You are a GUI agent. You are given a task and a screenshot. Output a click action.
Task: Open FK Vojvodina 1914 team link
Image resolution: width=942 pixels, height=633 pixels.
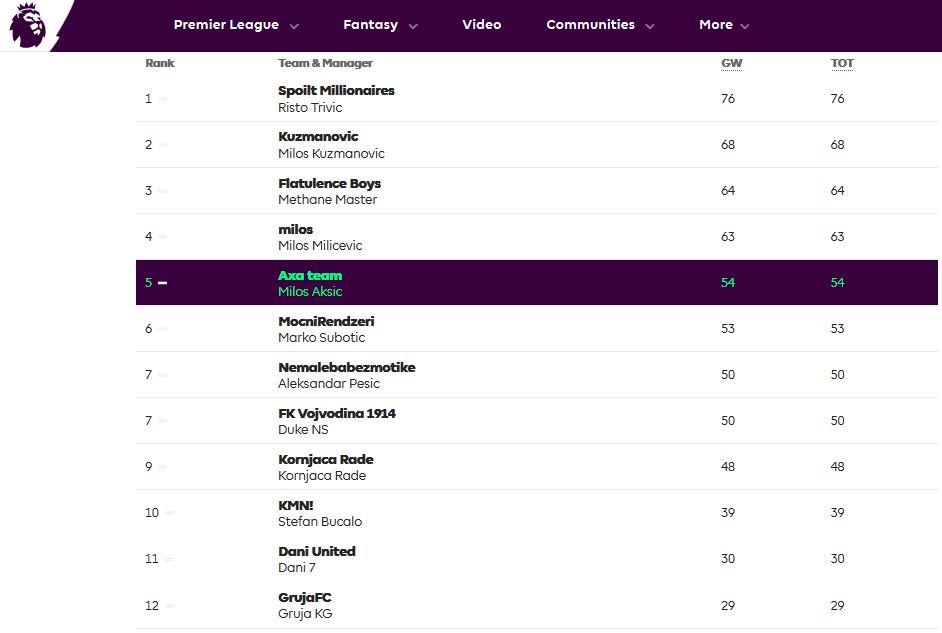coord(336,413)
